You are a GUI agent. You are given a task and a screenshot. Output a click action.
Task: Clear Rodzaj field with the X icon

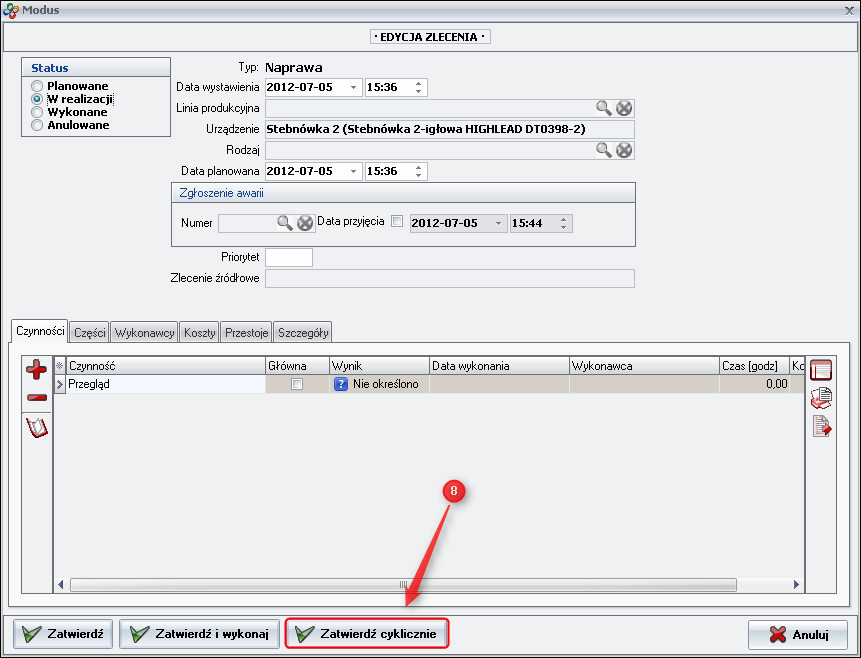[x=624, y=150]
